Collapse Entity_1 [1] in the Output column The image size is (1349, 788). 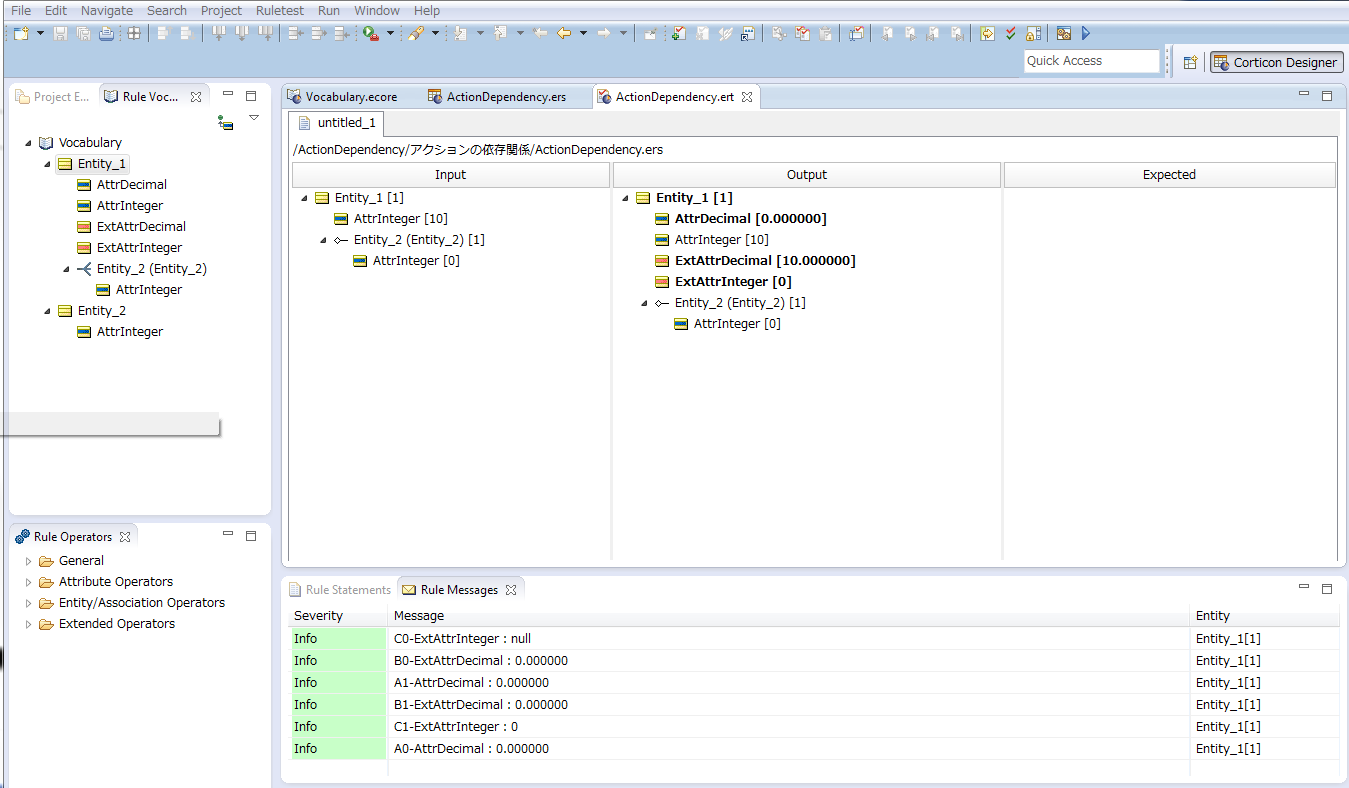point(626,198)
